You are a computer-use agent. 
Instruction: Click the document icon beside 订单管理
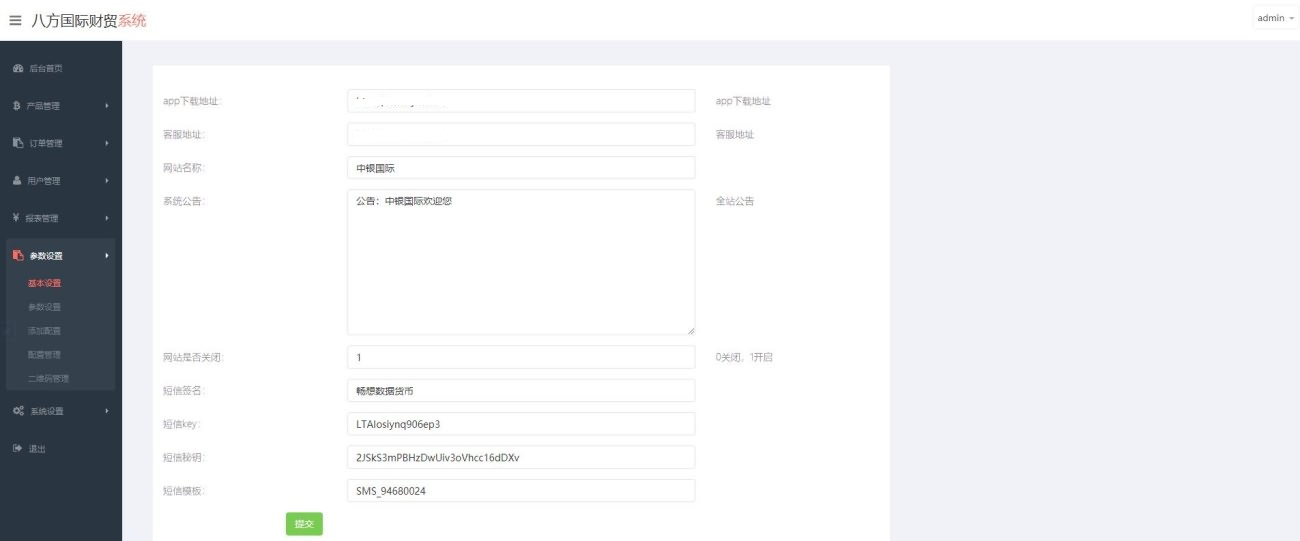17,143
